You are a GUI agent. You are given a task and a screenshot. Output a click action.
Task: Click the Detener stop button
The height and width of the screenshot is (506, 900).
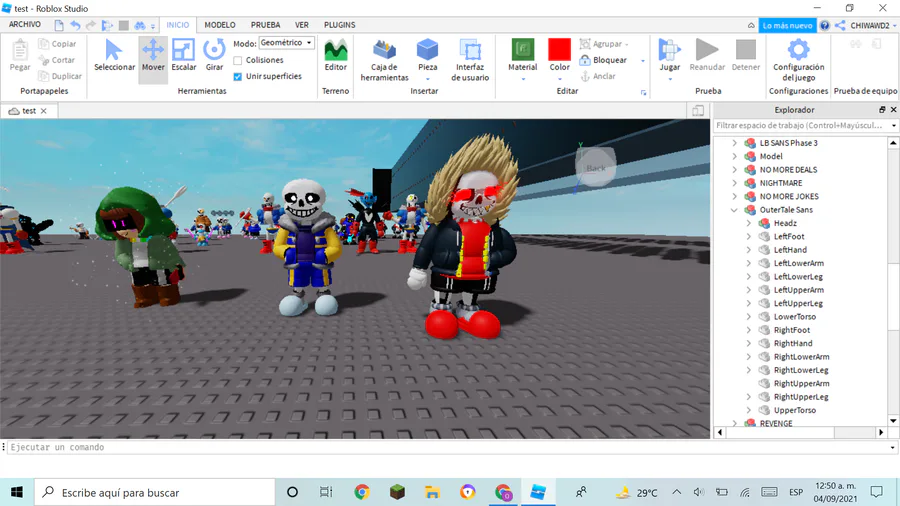click(x=746, y=56)
